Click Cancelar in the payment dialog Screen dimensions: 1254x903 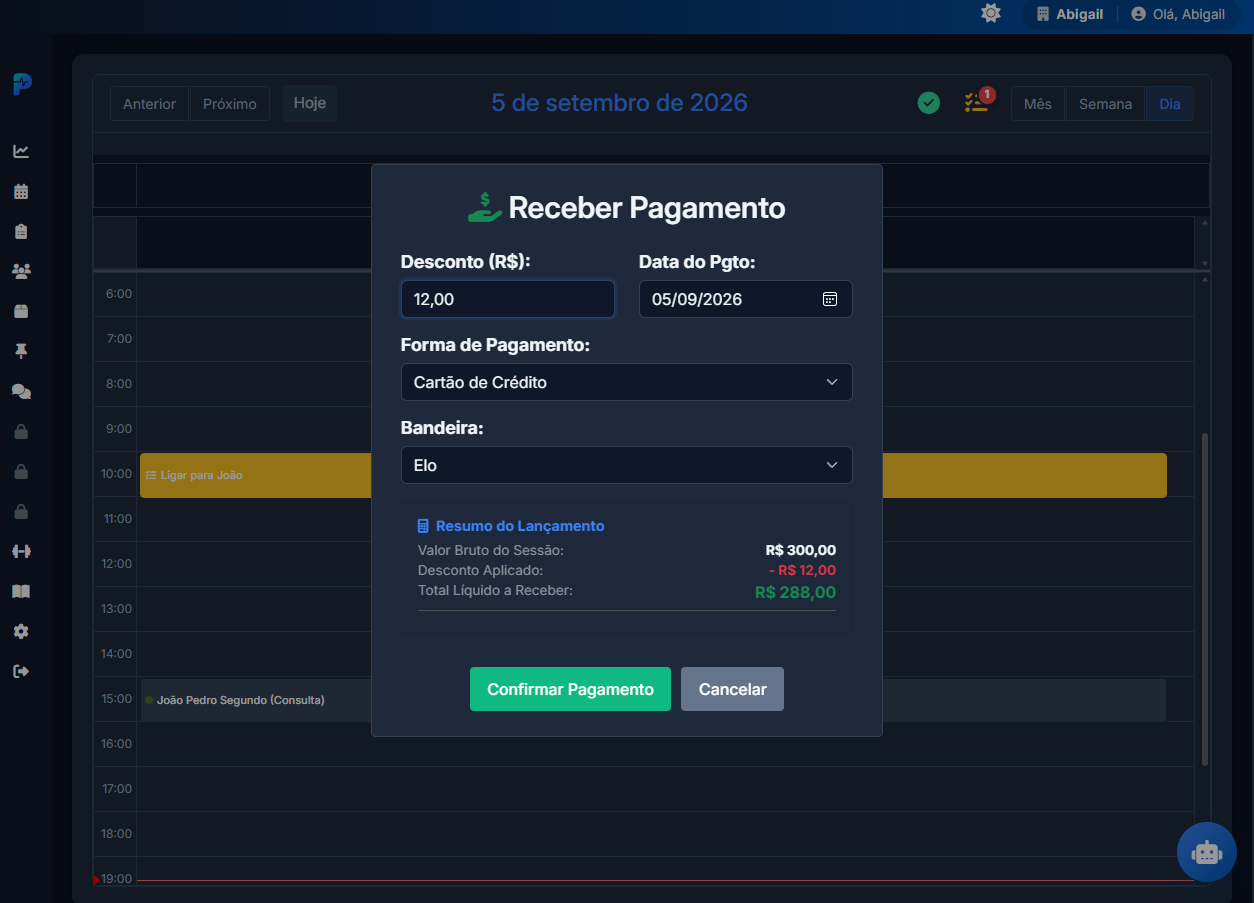pos(732,689)
